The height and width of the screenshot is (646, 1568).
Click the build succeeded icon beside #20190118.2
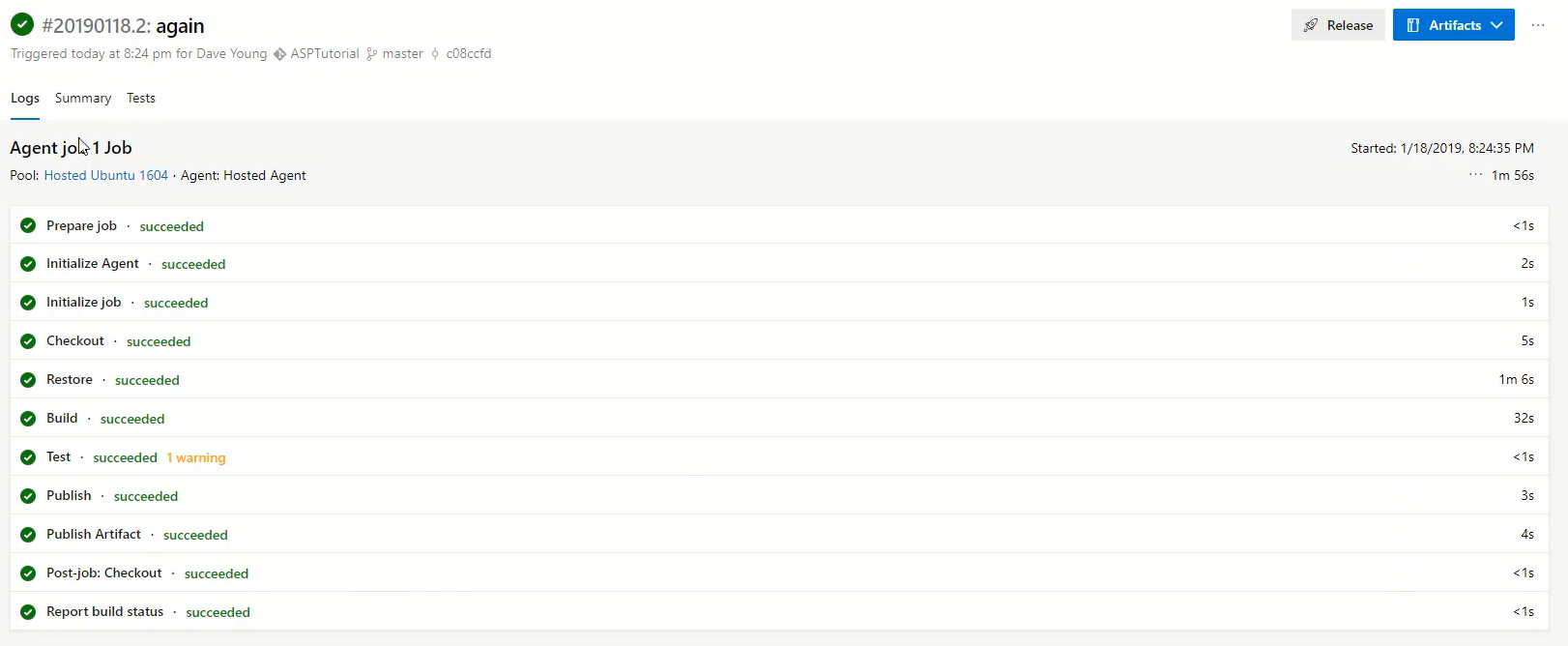tap(22, 24)
